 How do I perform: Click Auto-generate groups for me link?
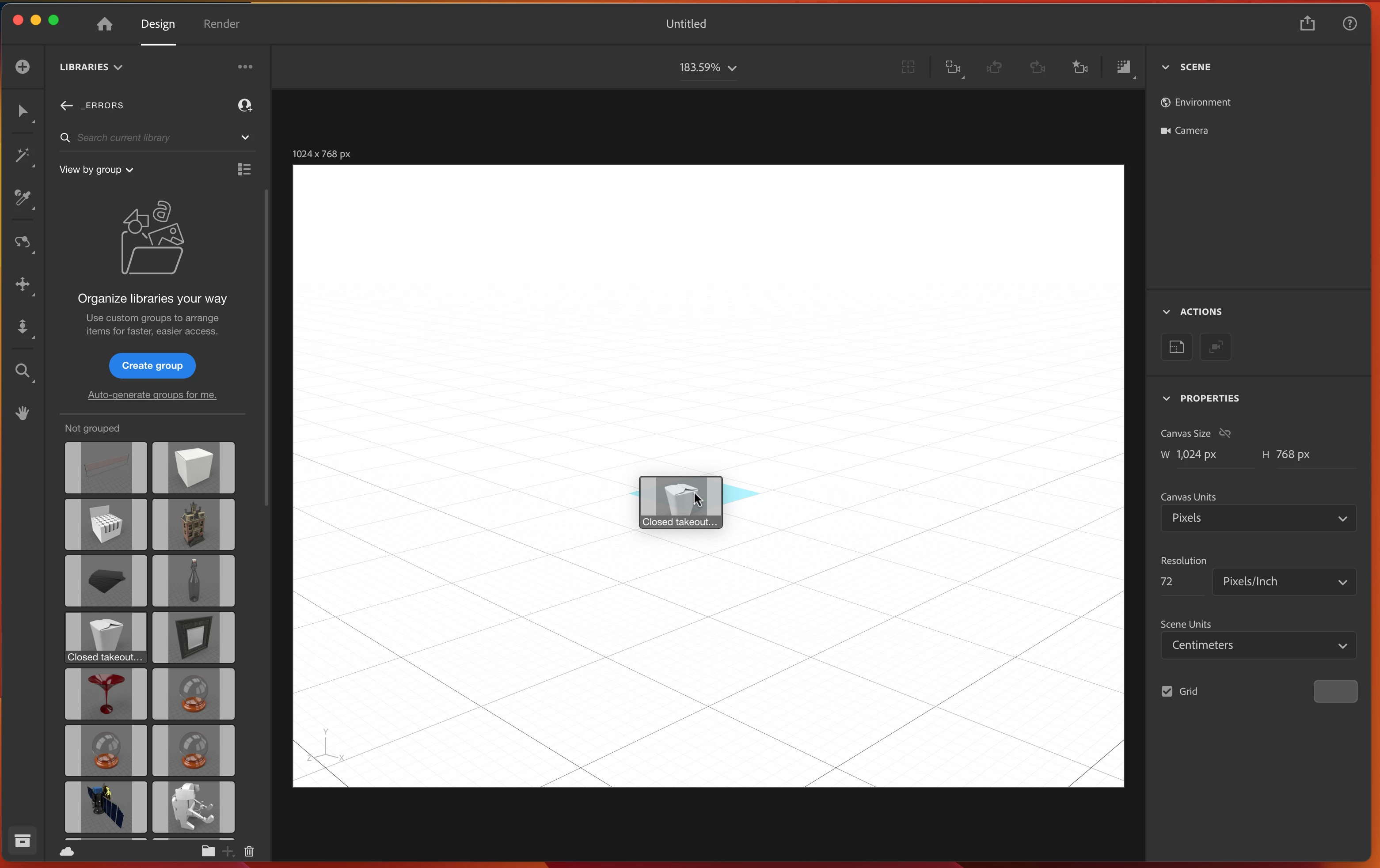(x=152, y=395)
